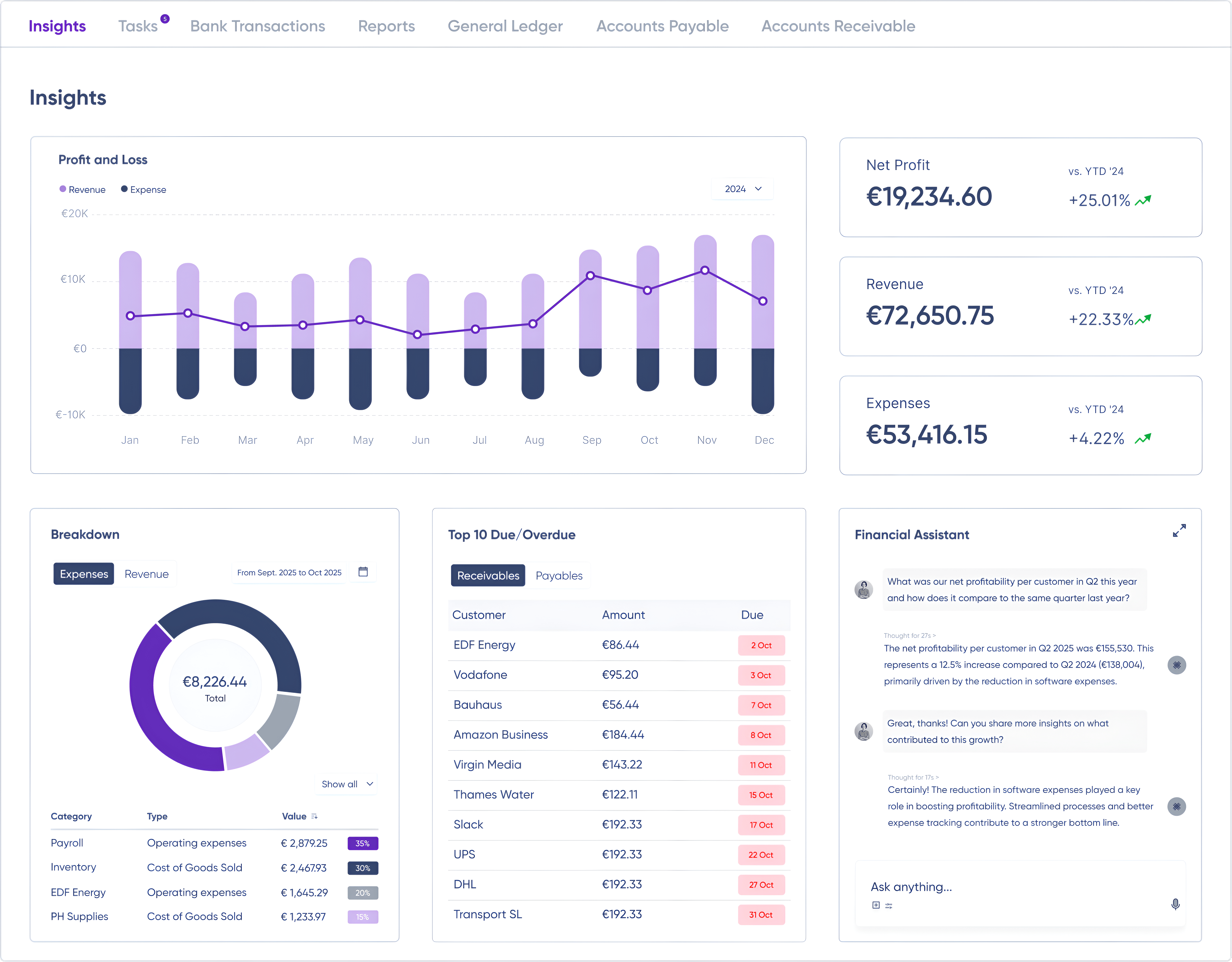This screenshot has width=1232, height=962.
Task: Click the Payroll 35% progress badge
Action: tap(363, 843)
